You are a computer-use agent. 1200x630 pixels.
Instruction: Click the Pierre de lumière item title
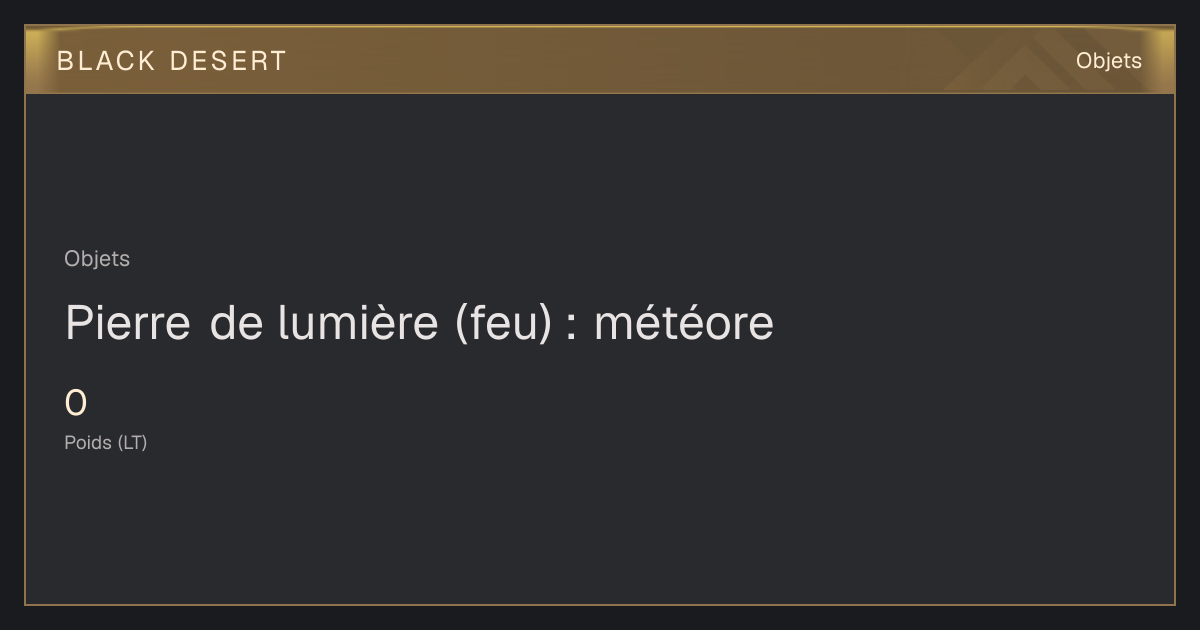(419, 323)
